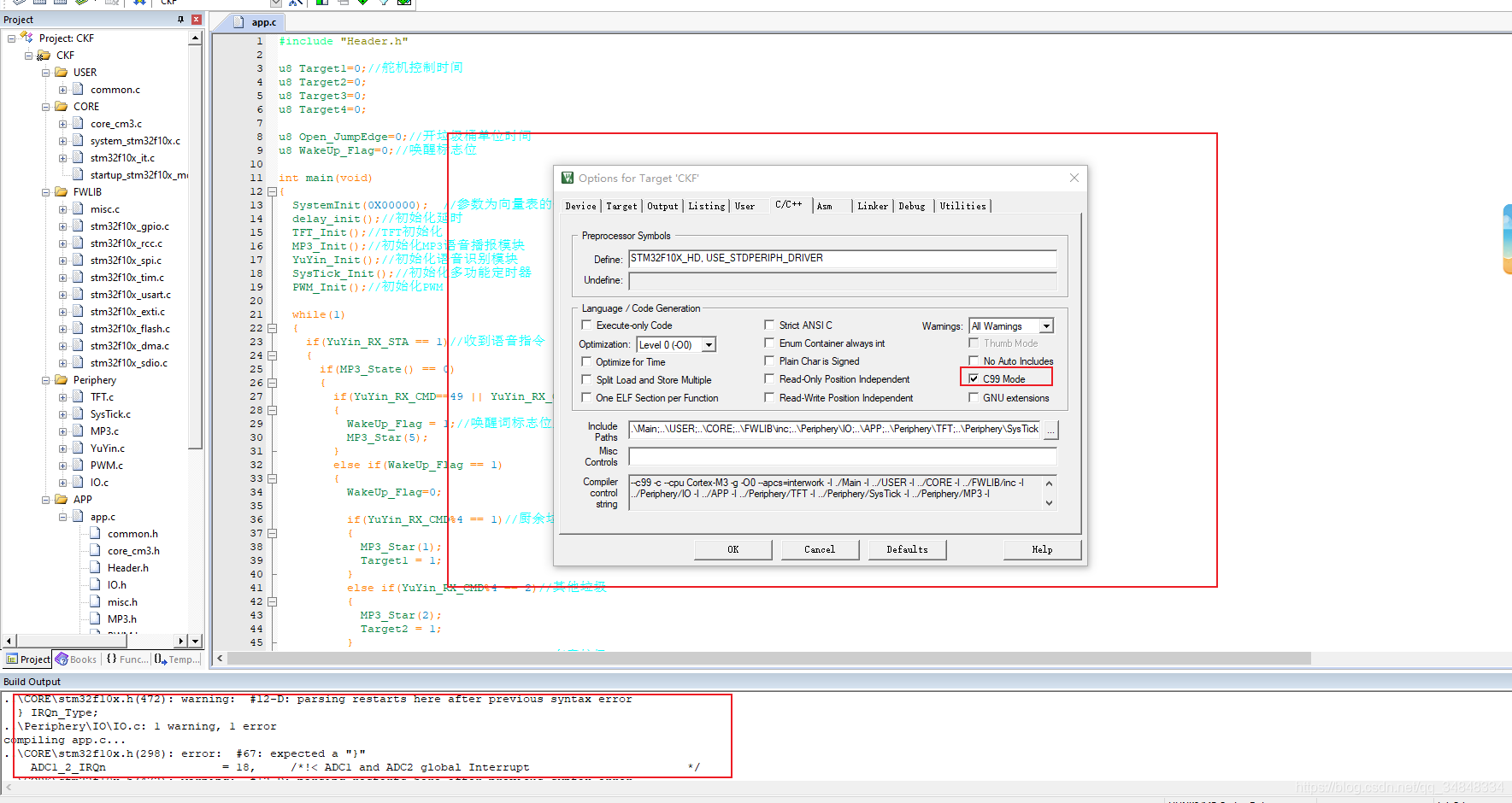The image size is (1512, 803).
Task: Toggle No Auto Includes checkbox
Action: (974, 360)
